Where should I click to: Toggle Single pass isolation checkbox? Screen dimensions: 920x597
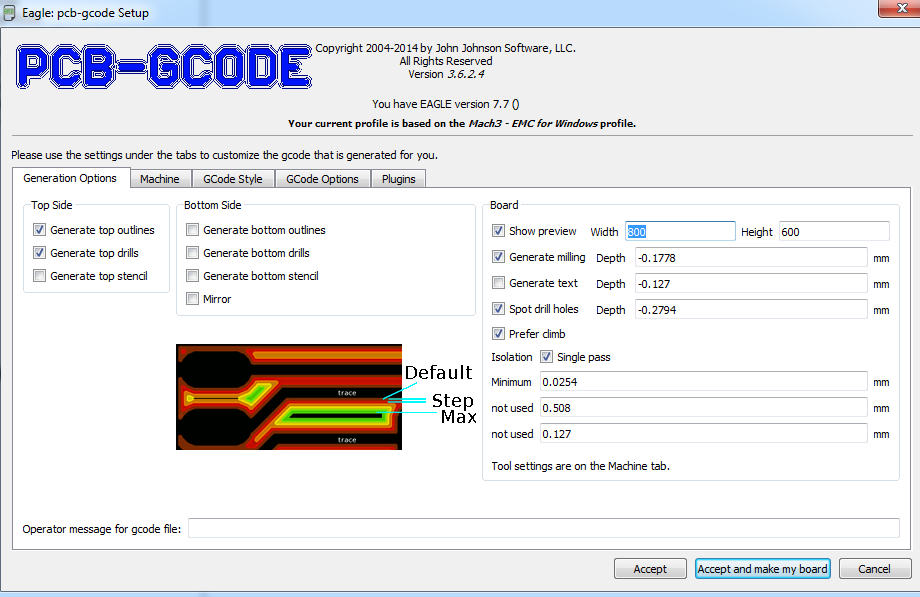(546, 356)
